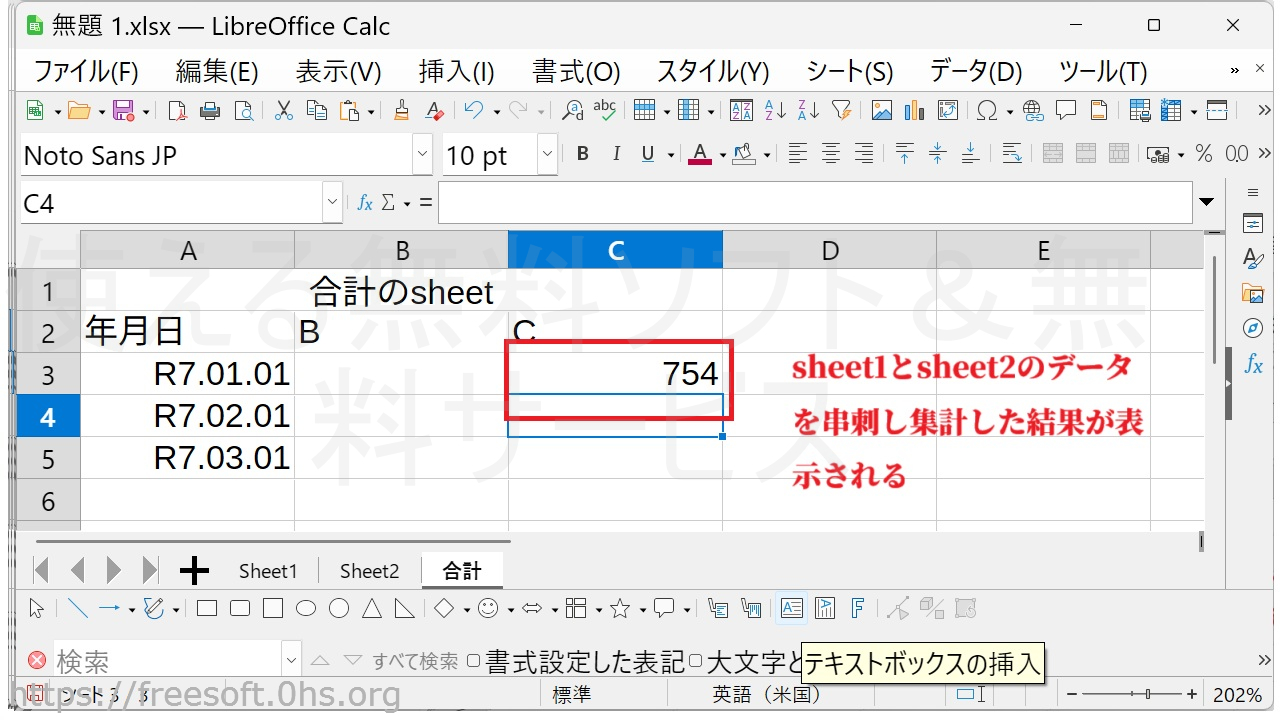Toggle Bold formatting
The image size is (1280, 720).
point(582,154)
